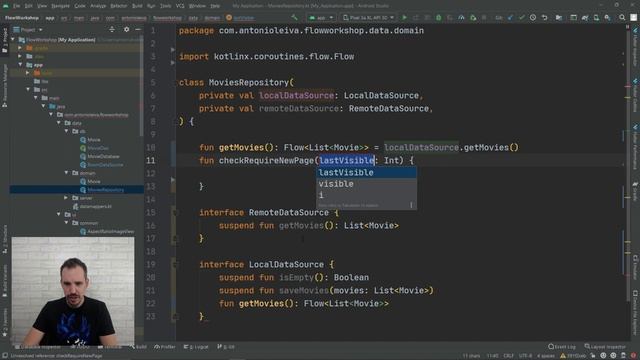Click Collapse All icon in Project panel
This screenshot has height=360, width=640.
[x=112, y=29]
